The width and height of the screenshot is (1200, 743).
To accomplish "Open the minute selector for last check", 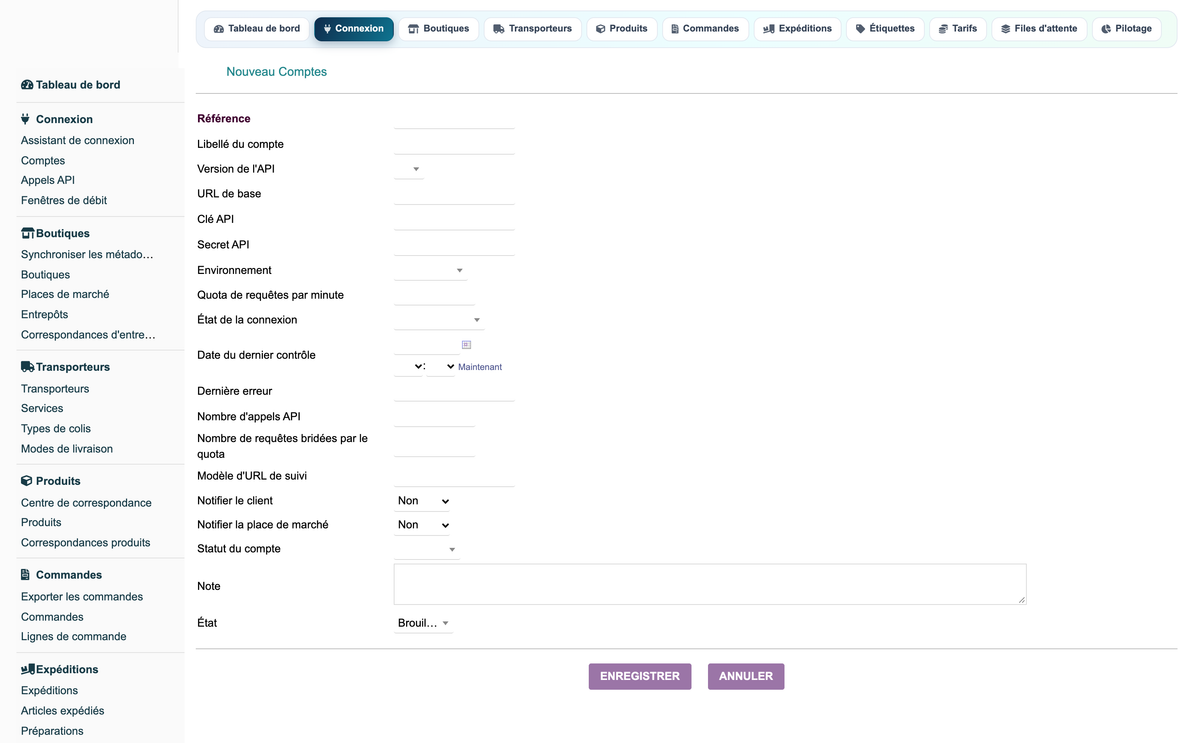I will (x=442, y=367).
